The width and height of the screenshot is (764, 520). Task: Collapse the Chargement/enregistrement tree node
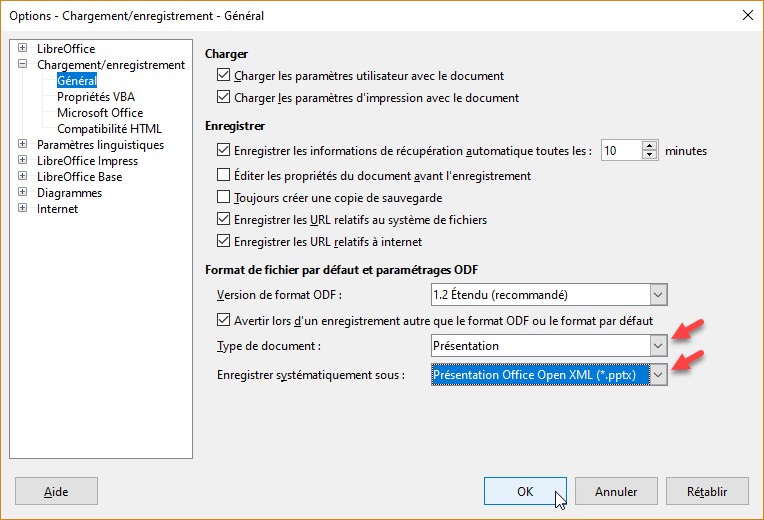(23, 64)
